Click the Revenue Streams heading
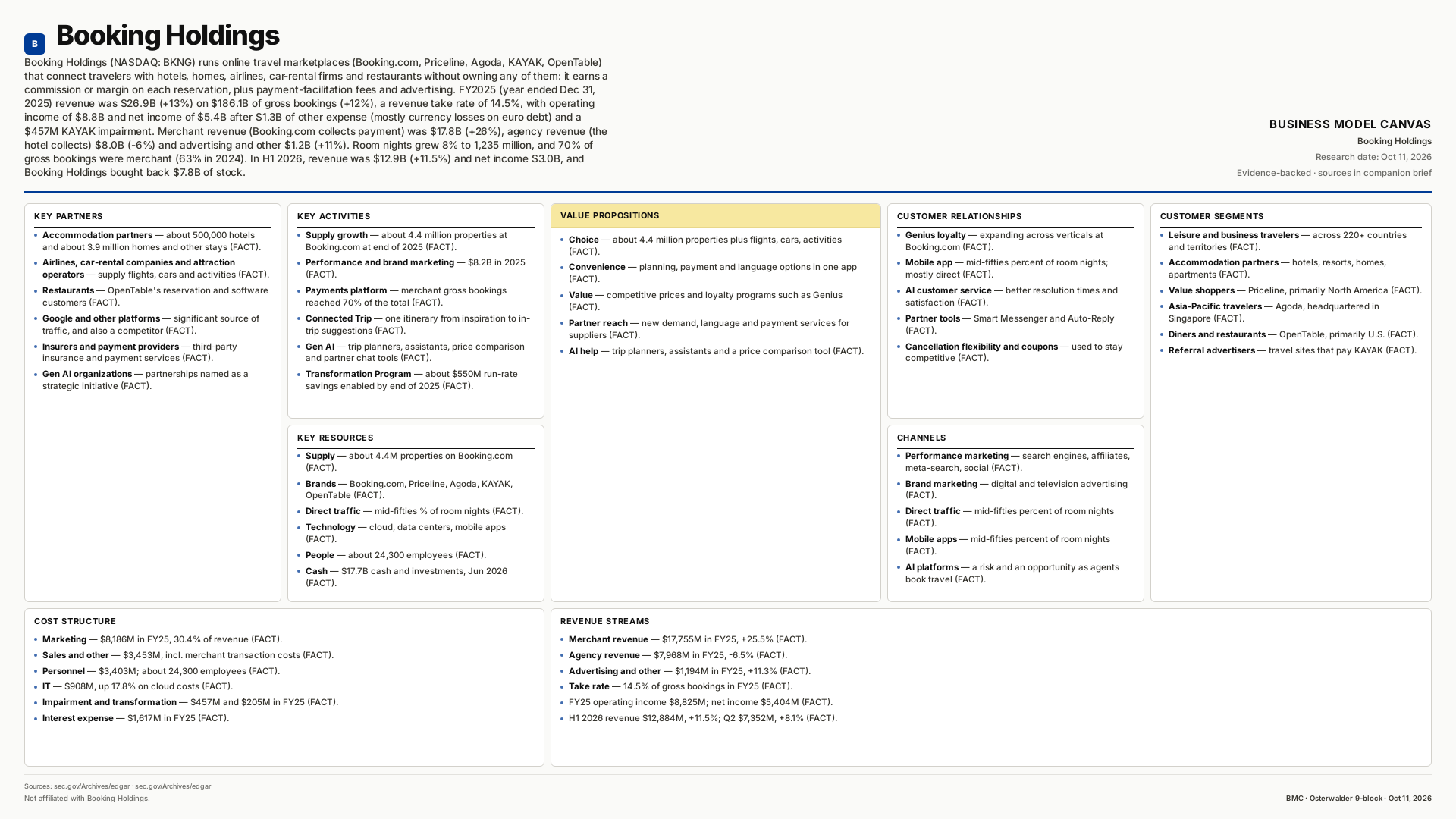1456x819 pixels. (x=605, y=621)
